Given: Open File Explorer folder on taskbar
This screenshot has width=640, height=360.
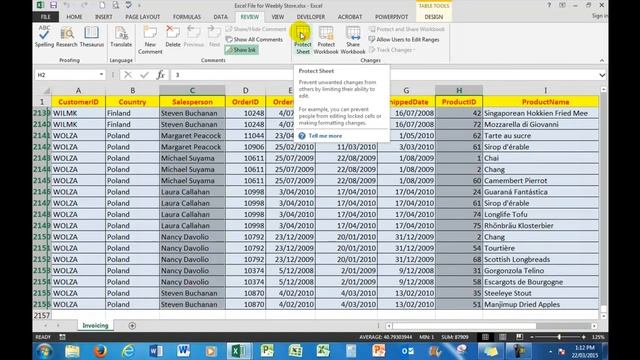Looking at the screenshot, I should pos(72,351).
